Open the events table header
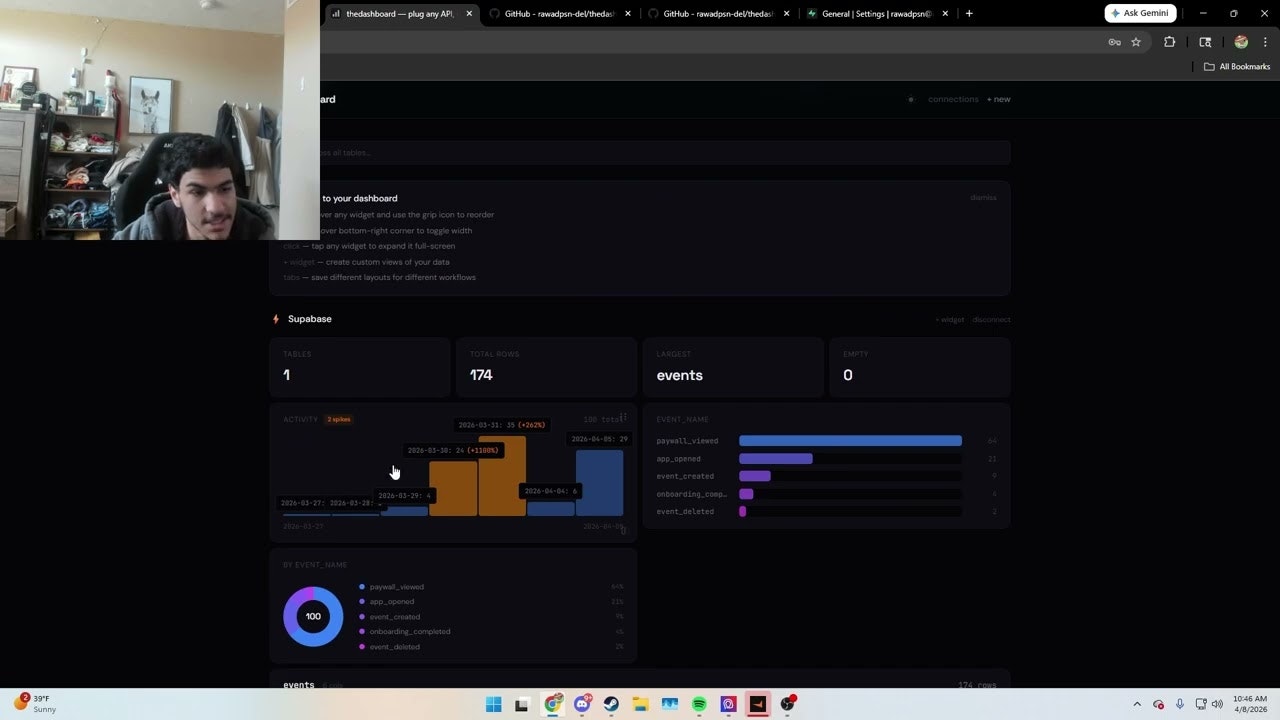The height and width of the screenshot is (720, 1280). point(640,685)
